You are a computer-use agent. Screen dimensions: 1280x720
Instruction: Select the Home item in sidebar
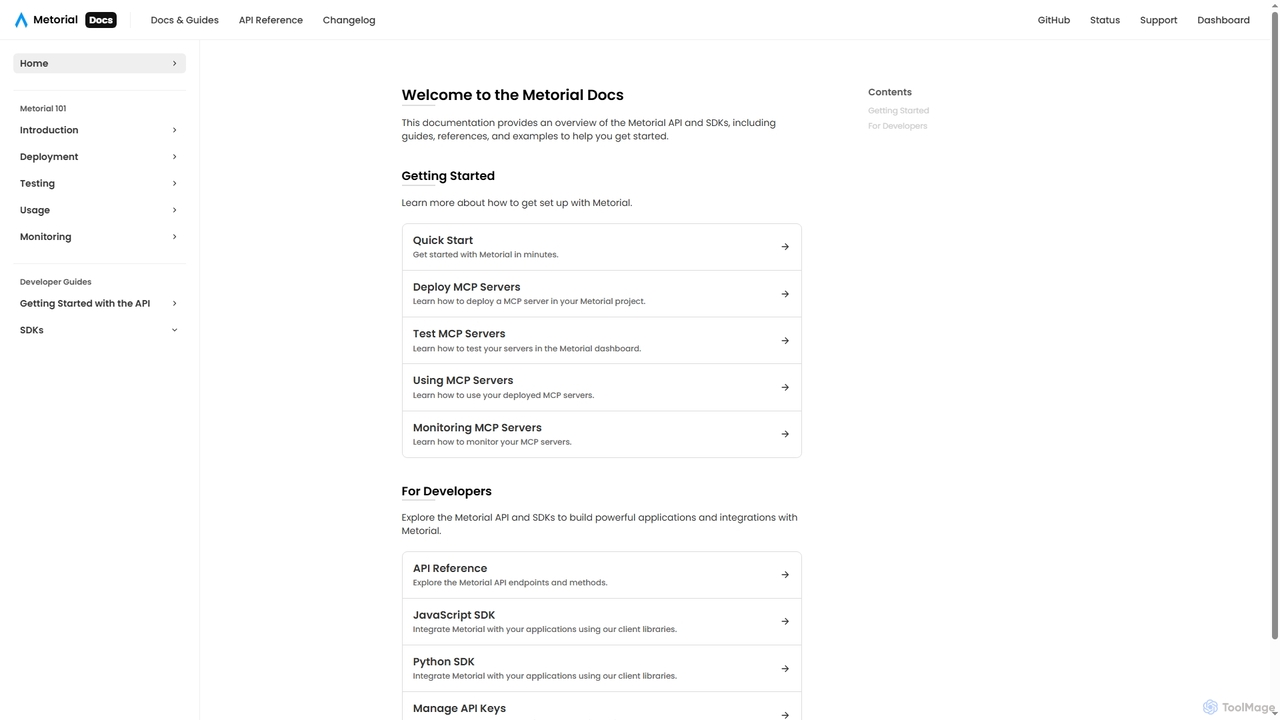point(99,63)
